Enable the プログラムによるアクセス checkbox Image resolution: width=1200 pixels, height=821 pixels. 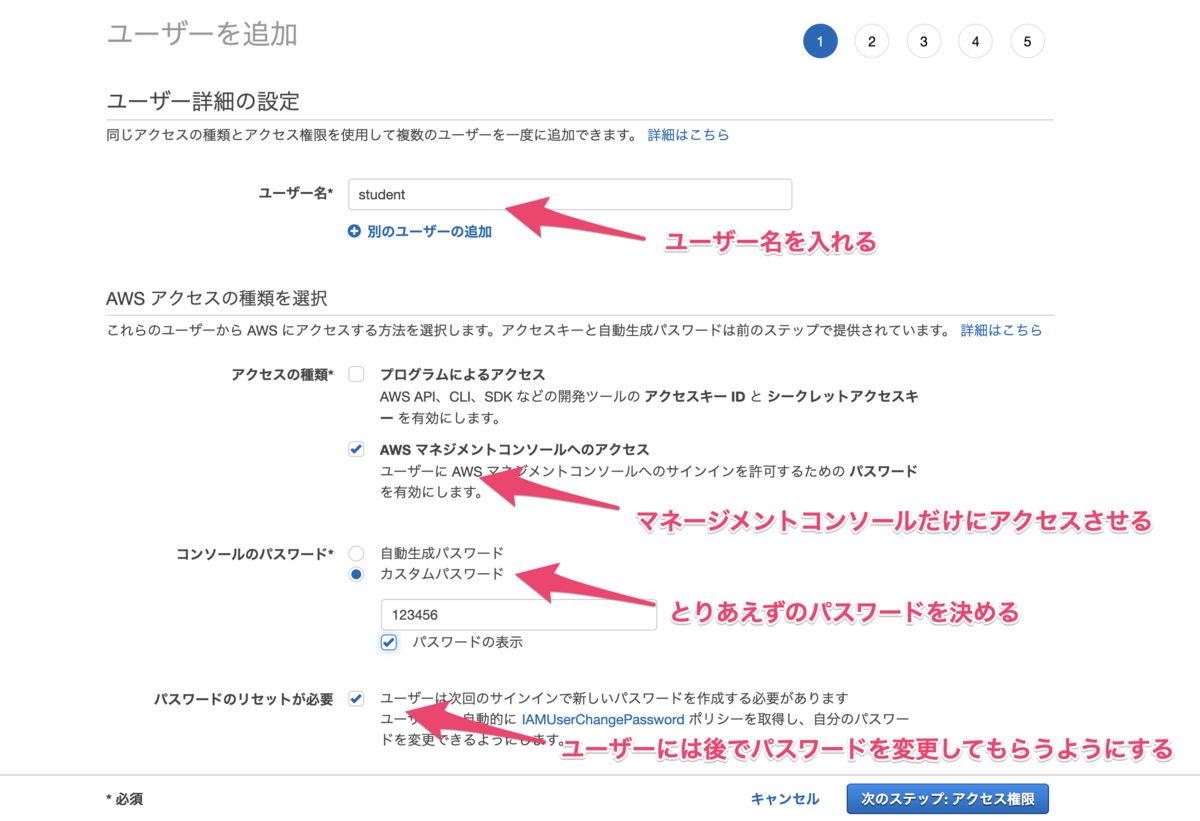point(356,375)
